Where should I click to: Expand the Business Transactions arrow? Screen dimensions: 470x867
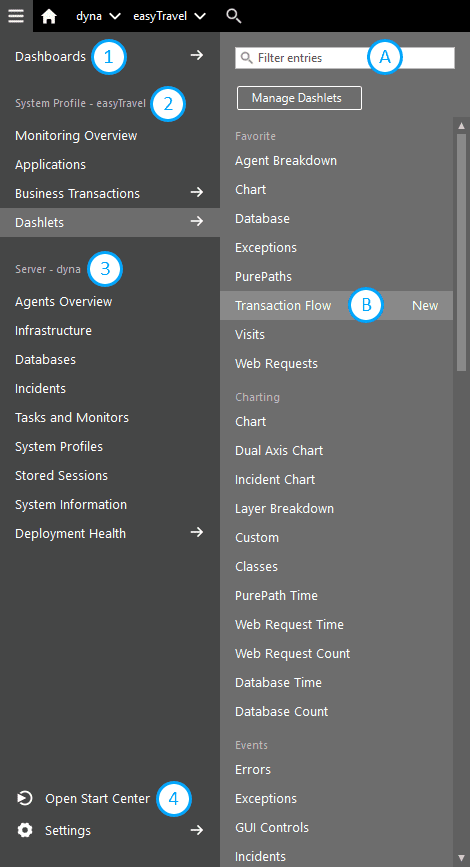coord(197,192)
